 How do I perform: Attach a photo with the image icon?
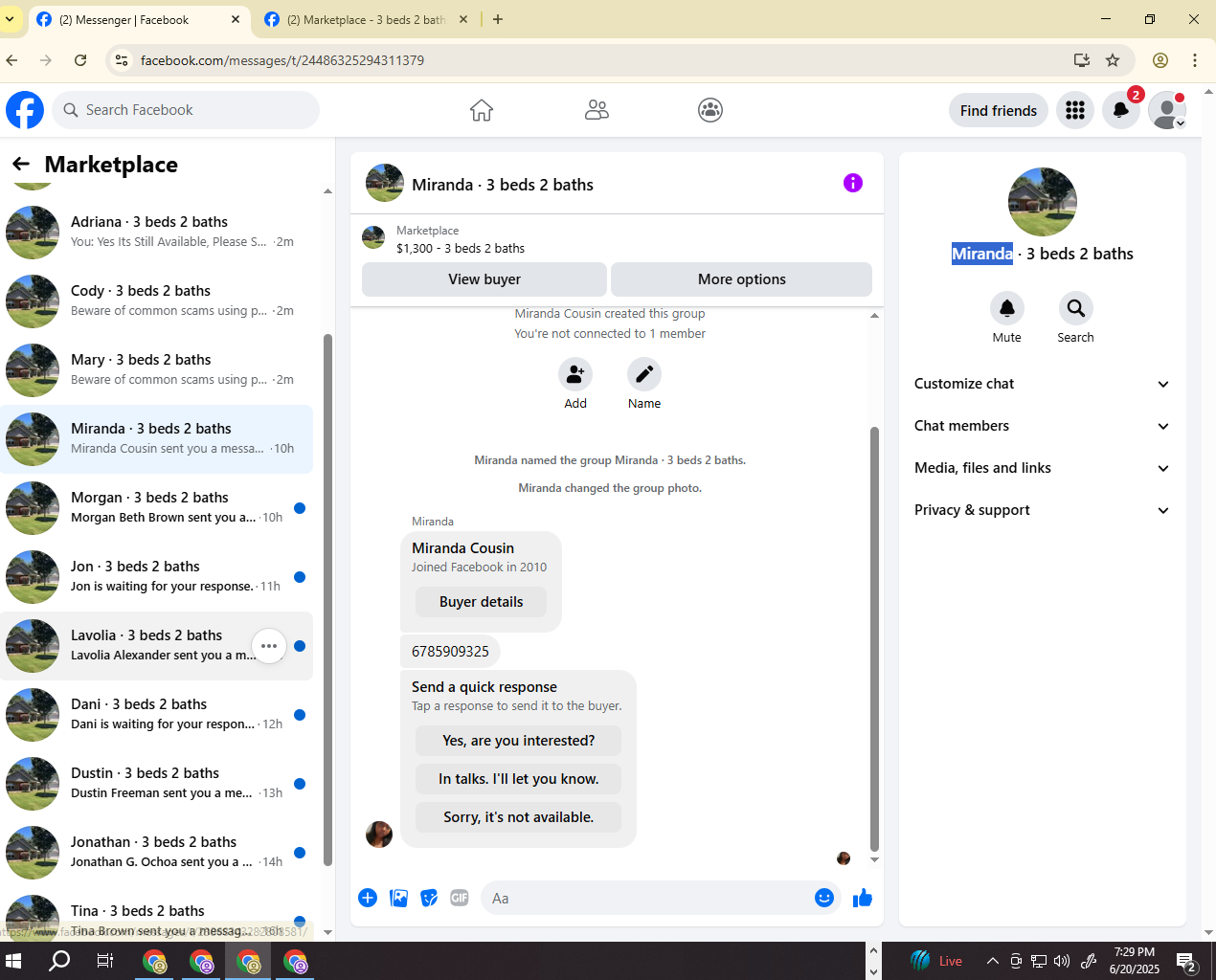point(399,898)
